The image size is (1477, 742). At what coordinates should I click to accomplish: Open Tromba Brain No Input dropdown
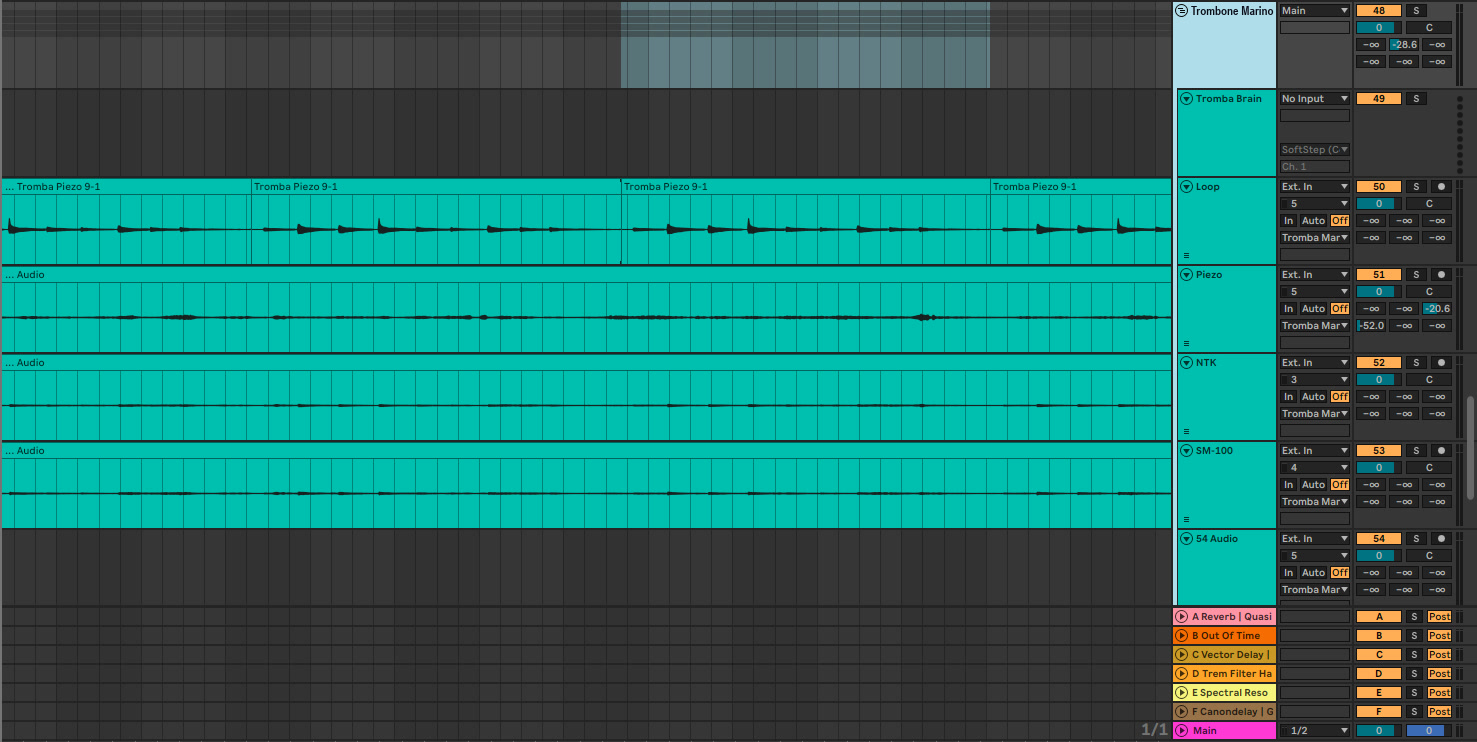1315,99
